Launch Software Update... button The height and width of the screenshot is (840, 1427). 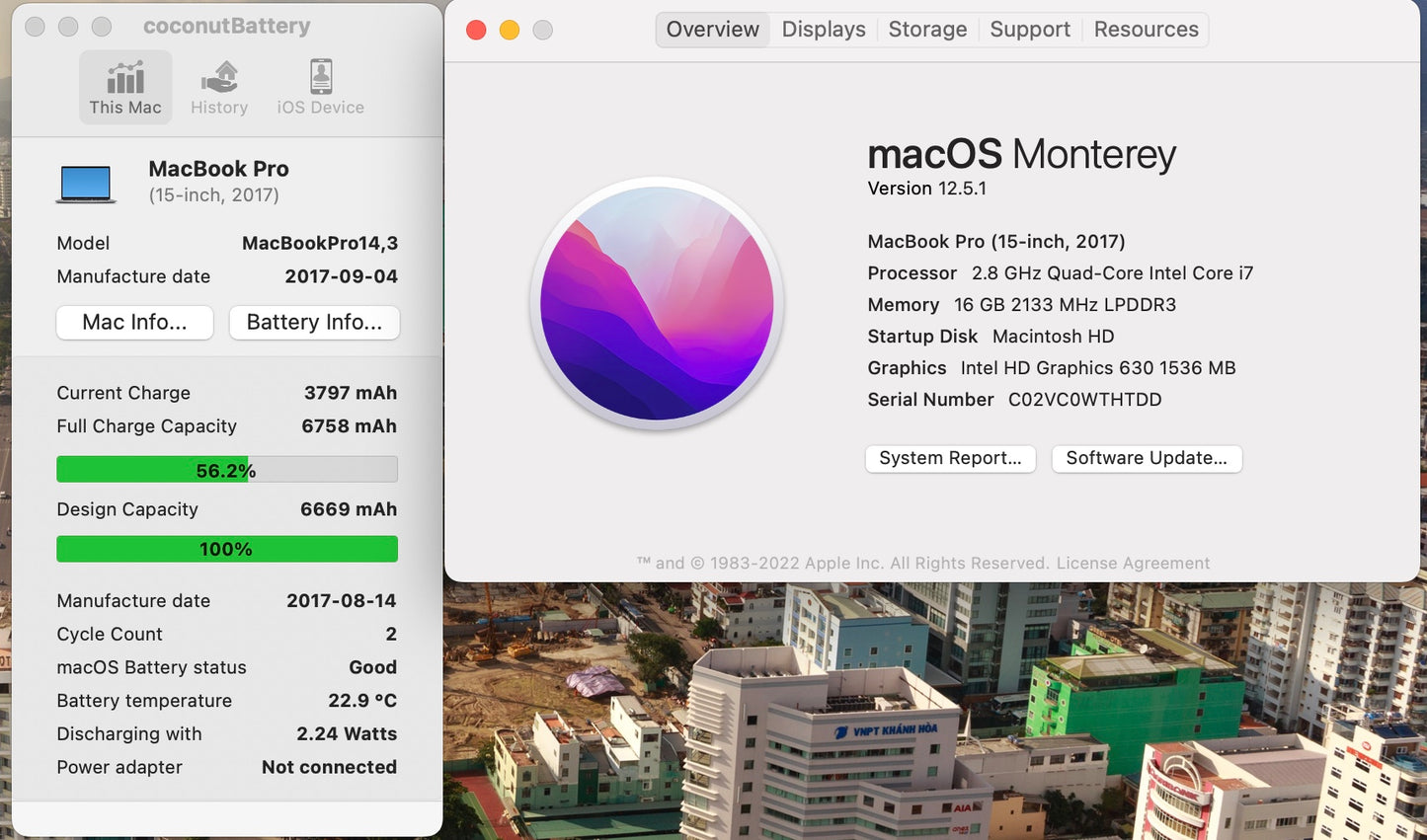pos(1146,458)
